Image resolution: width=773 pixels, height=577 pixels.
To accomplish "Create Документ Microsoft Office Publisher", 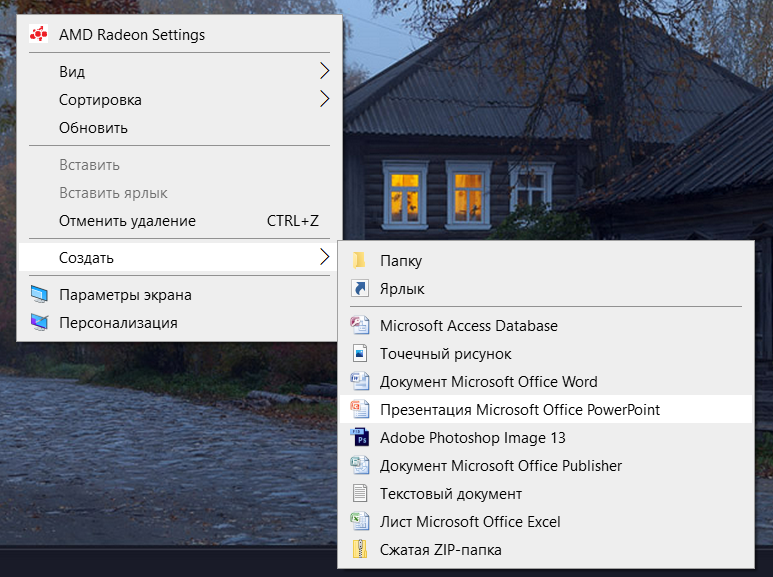I will pos(546,466).
